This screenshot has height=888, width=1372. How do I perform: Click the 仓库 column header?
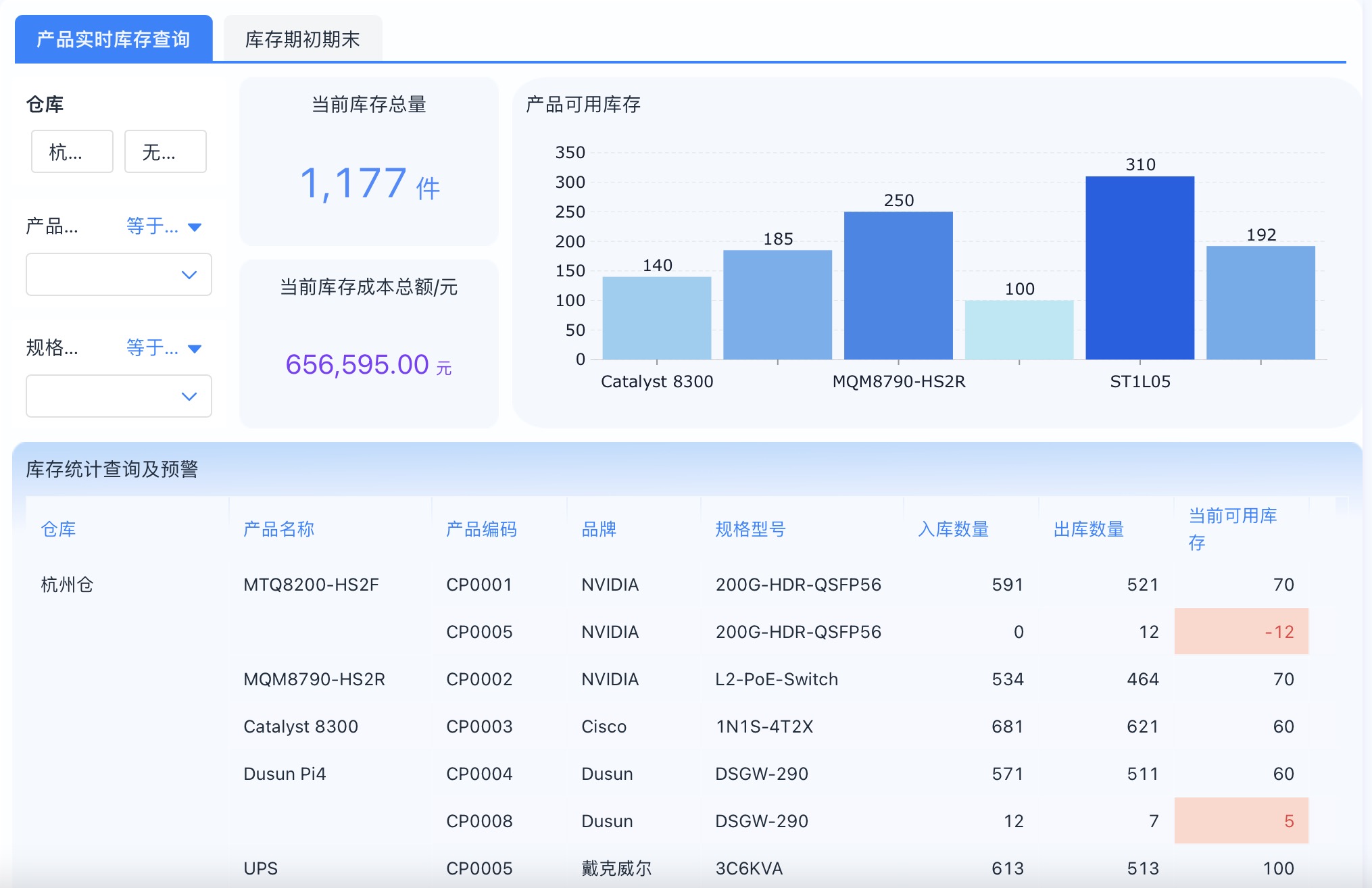(x=59, y=529)
